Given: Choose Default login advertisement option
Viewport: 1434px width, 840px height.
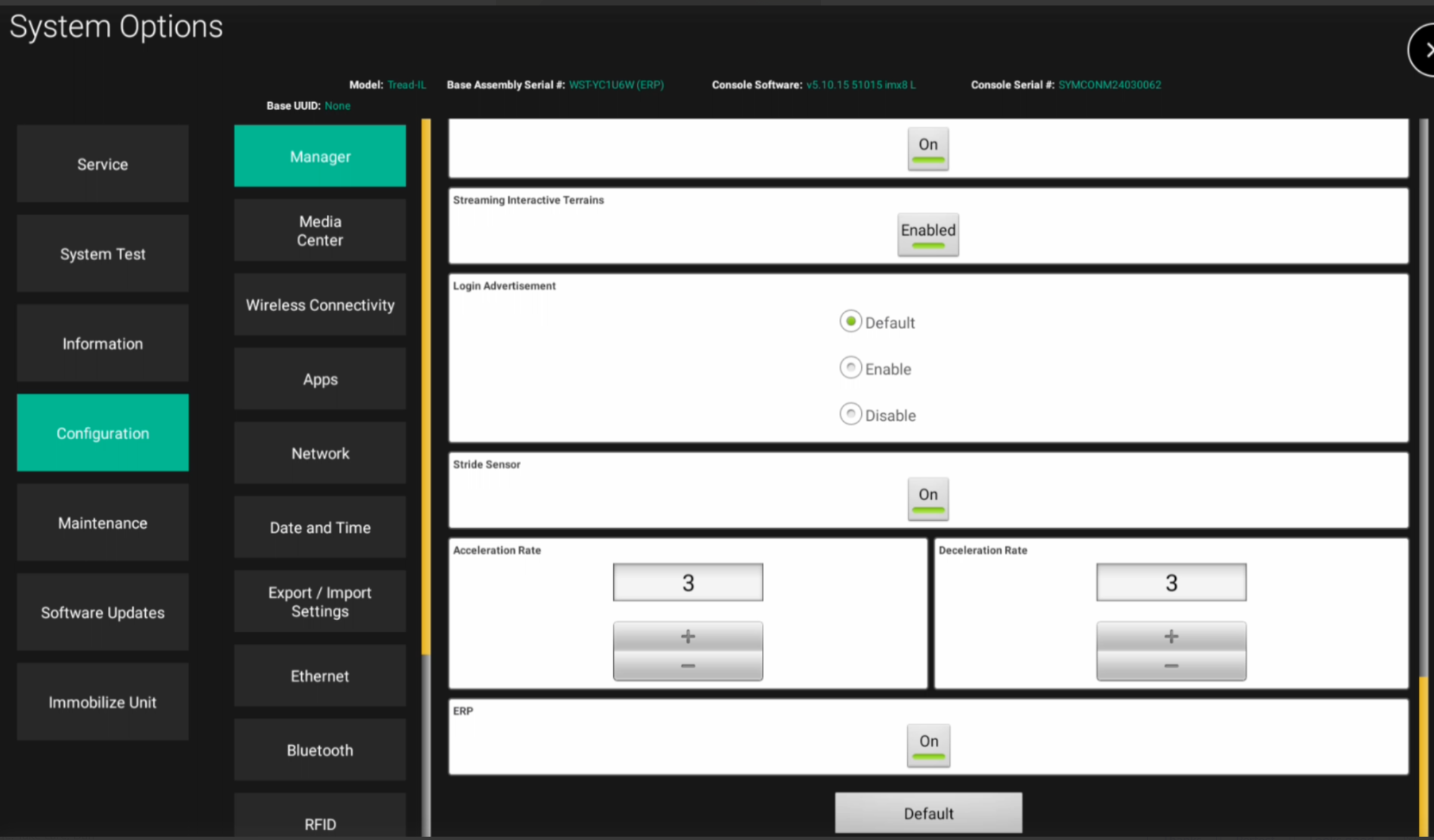Looking at the screenshot, I should pyautogui.click(x=851, y=321).
